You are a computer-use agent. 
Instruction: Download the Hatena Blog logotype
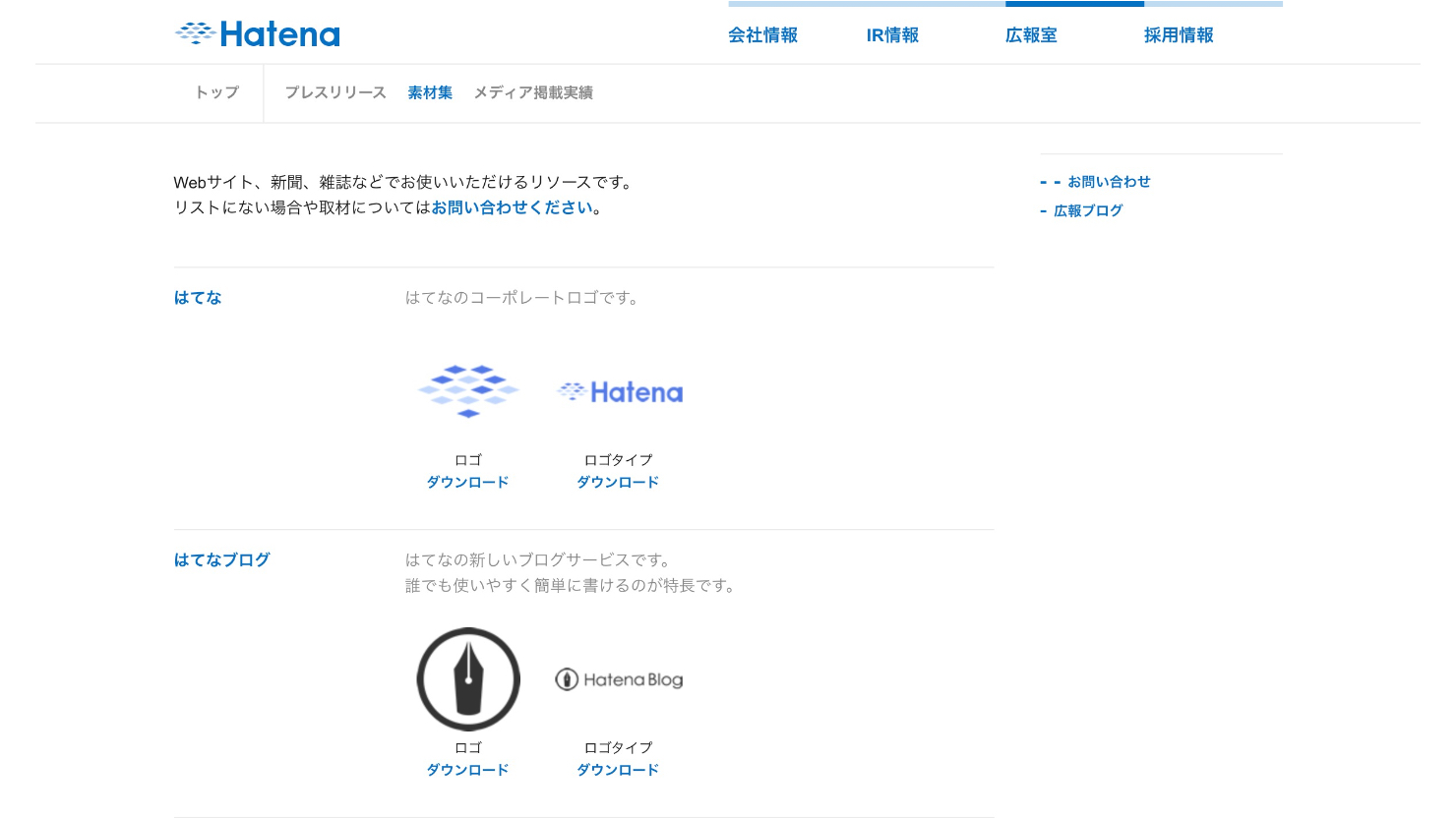click(x=618, y=770)
